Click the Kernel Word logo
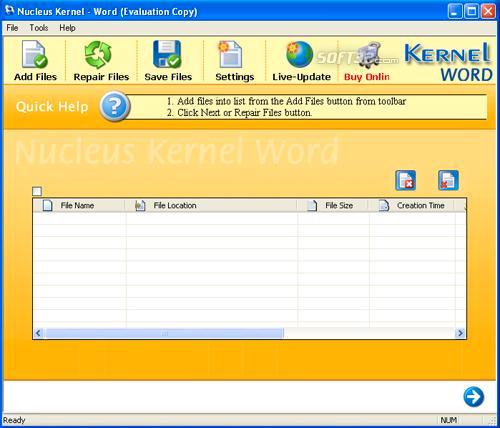 coord(448,62)
